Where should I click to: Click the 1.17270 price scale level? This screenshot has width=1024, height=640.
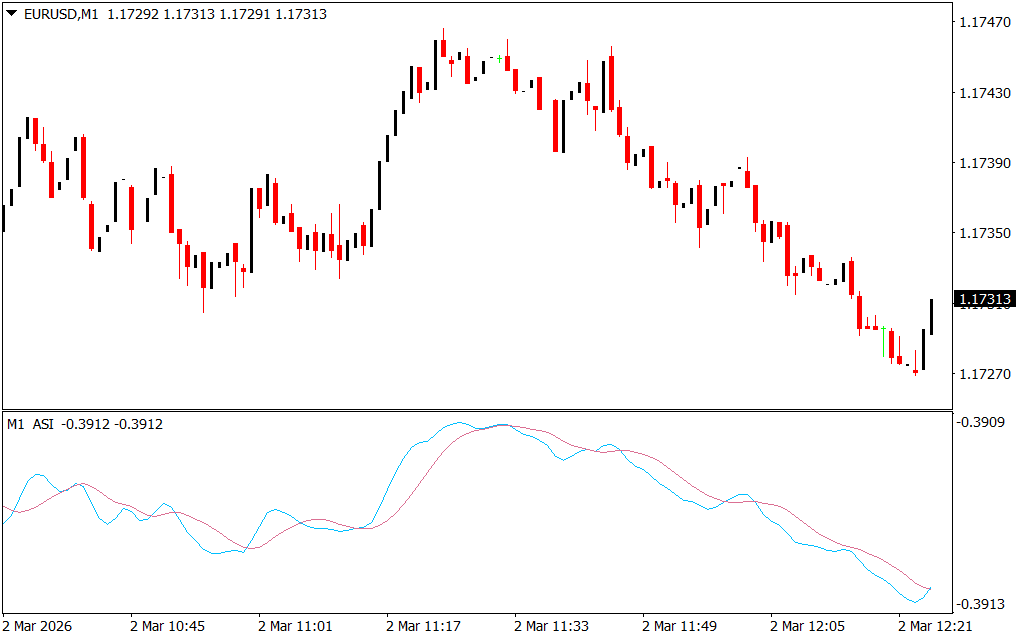pos(985,374)
